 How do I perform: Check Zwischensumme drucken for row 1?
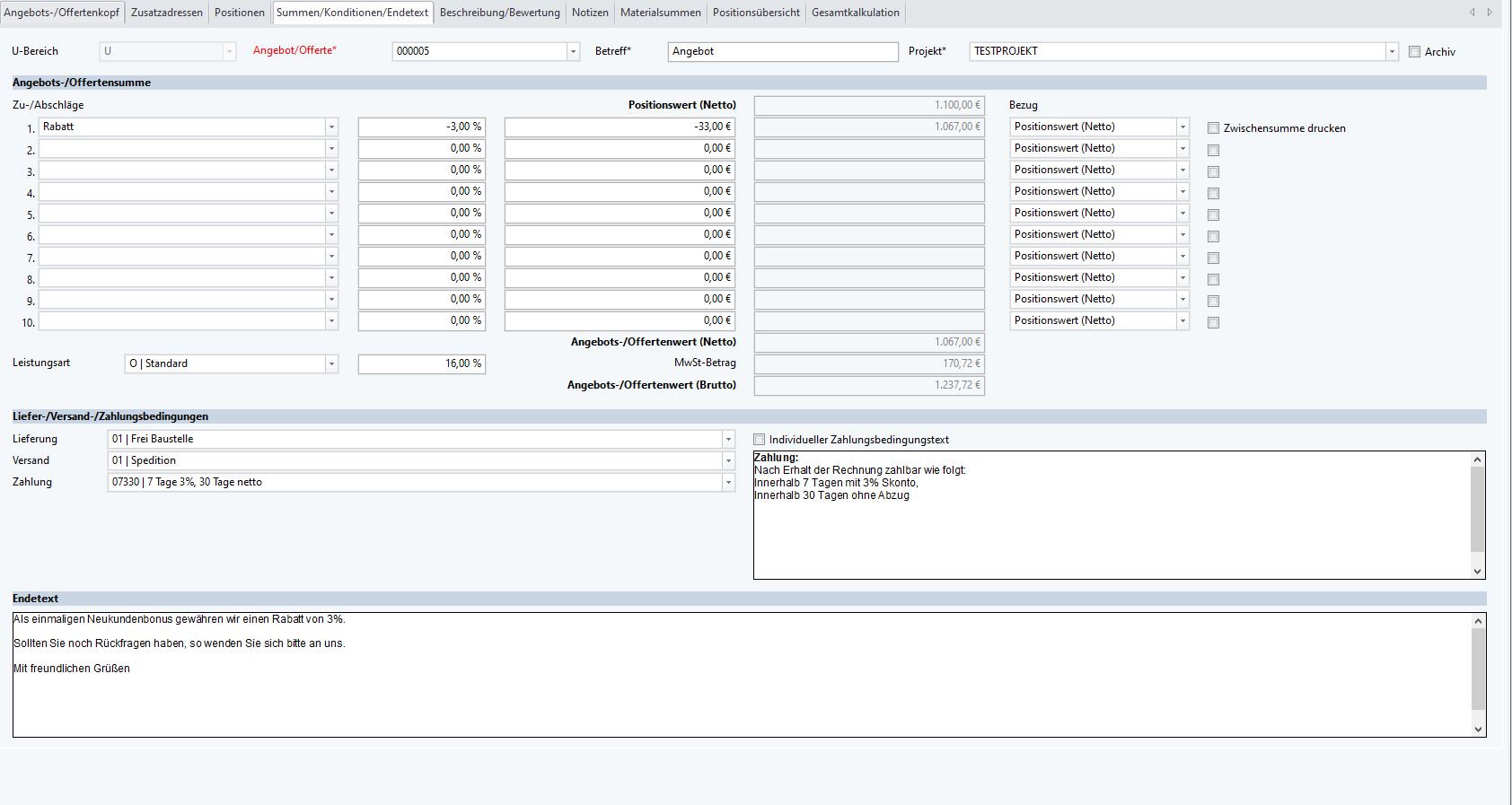pos(1213,128)
